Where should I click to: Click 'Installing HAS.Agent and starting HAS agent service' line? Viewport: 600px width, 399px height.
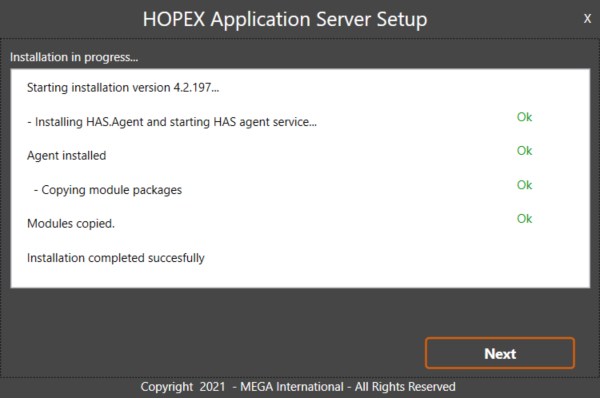click(x=172, y=122)
